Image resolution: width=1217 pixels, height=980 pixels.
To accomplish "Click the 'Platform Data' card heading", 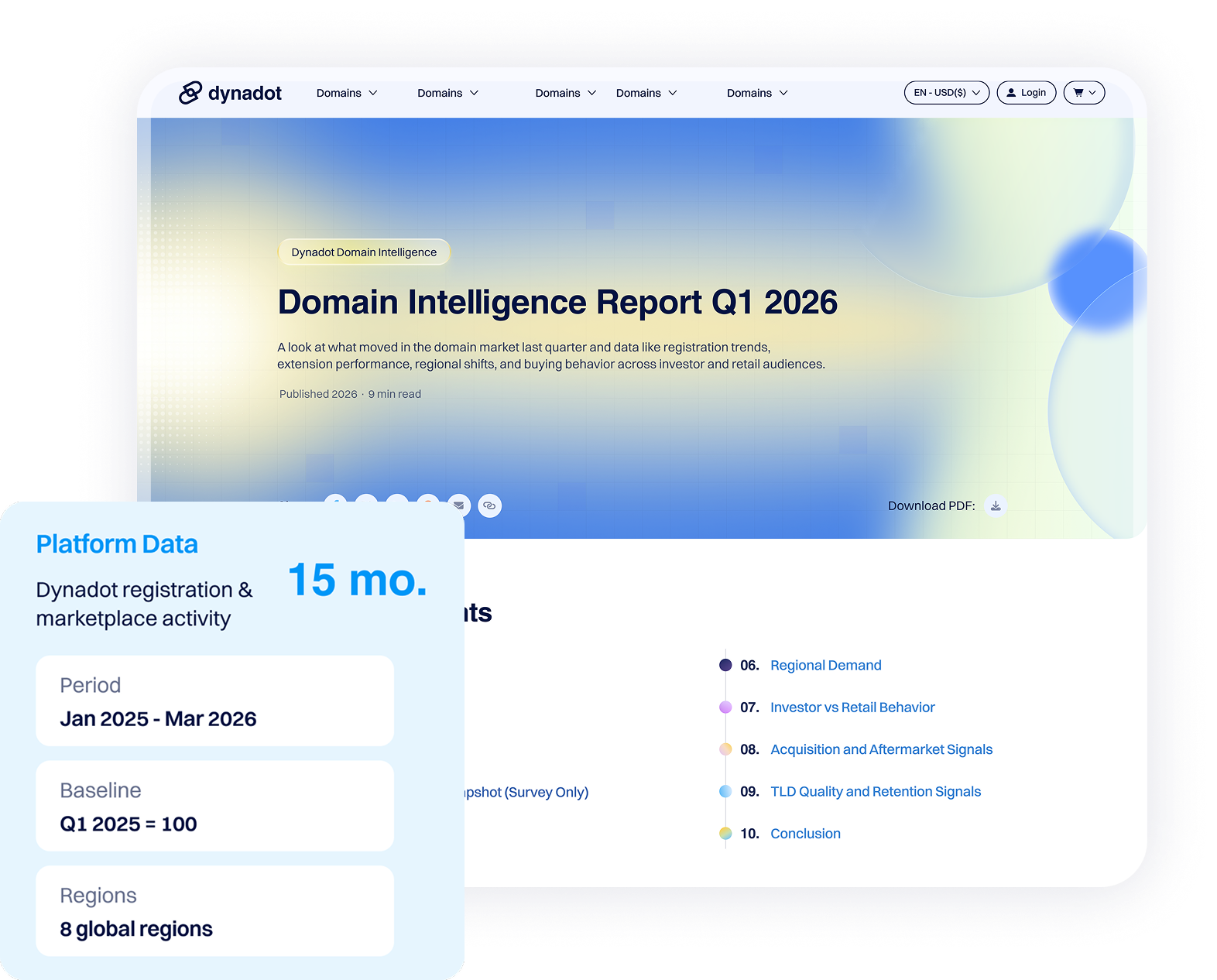I will (117, 544).
